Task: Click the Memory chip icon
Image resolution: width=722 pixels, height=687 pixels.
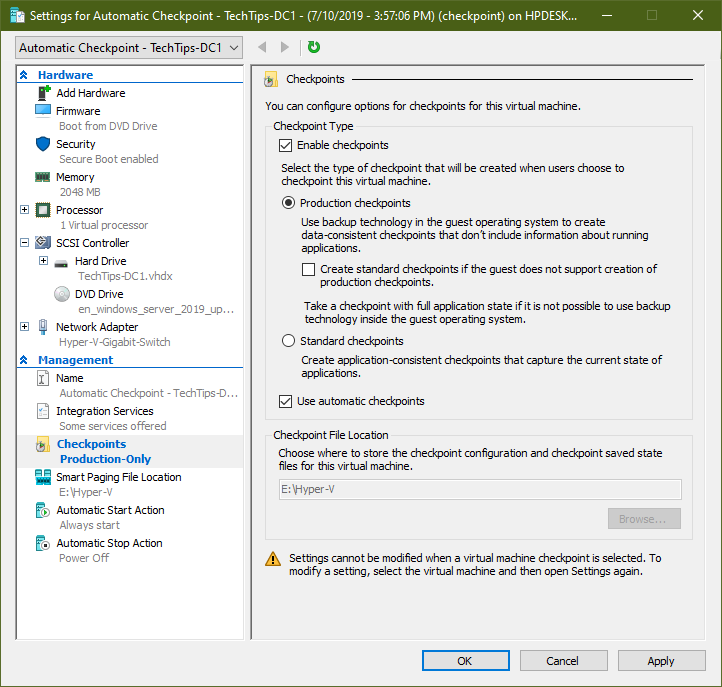Action: coord(43,177)
